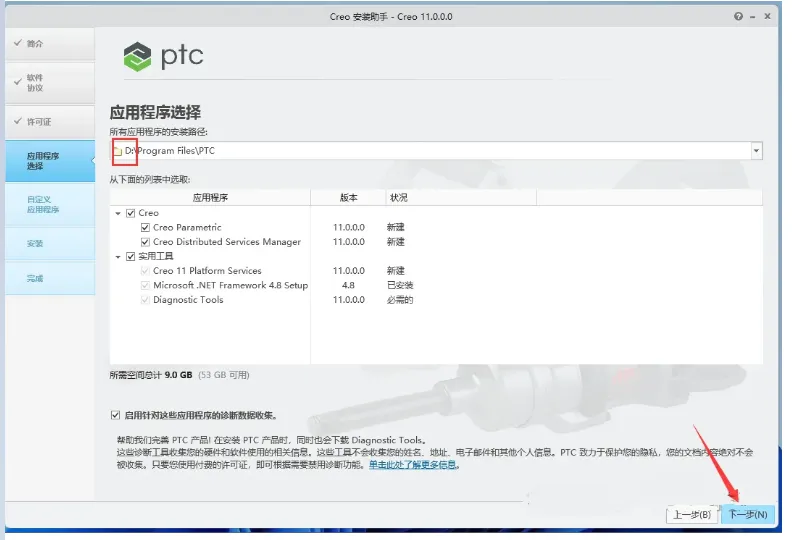
Task: Minimize the Creo installer window
Action: 753,17
